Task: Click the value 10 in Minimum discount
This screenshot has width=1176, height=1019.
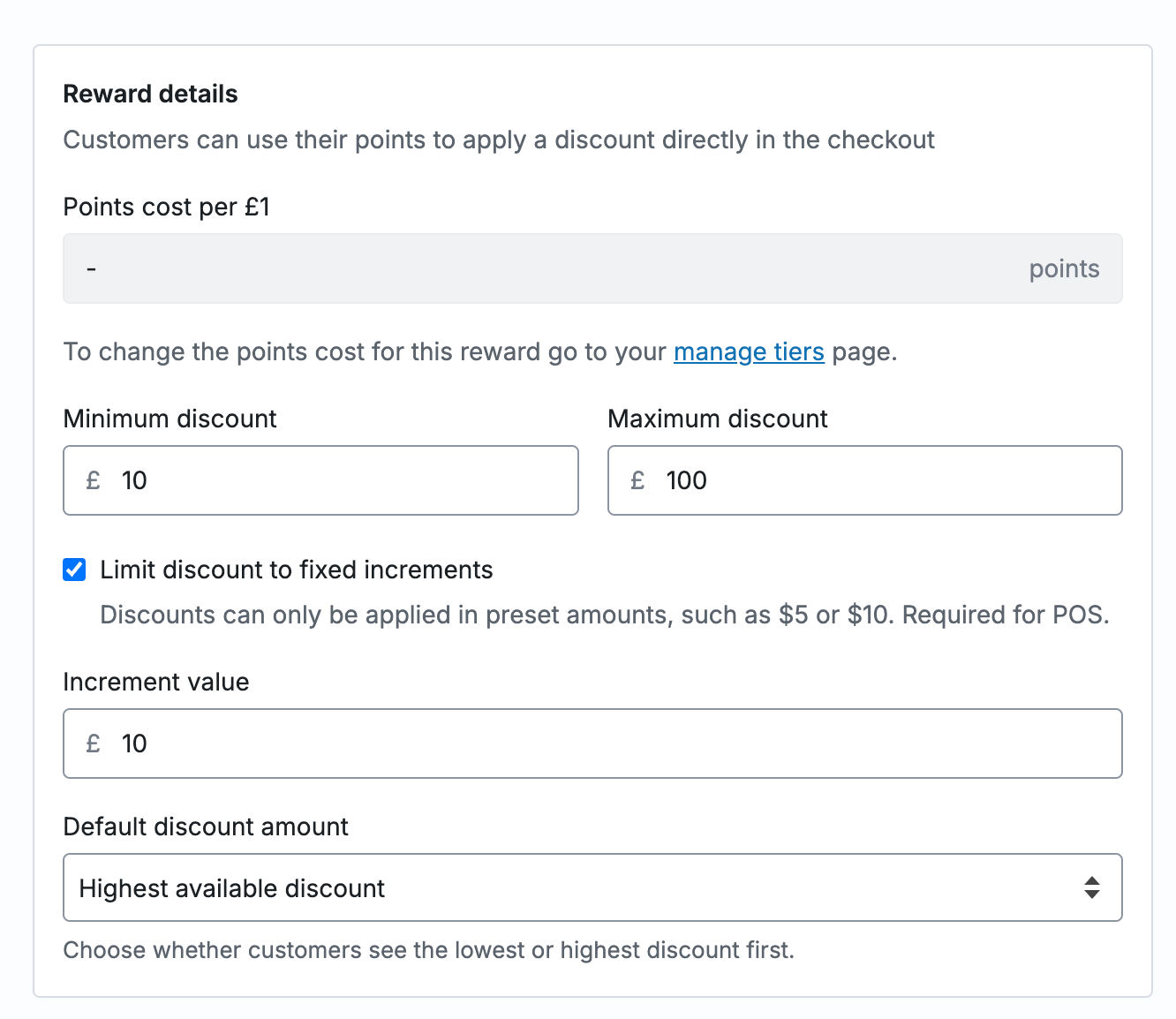Action: point(134,480)
